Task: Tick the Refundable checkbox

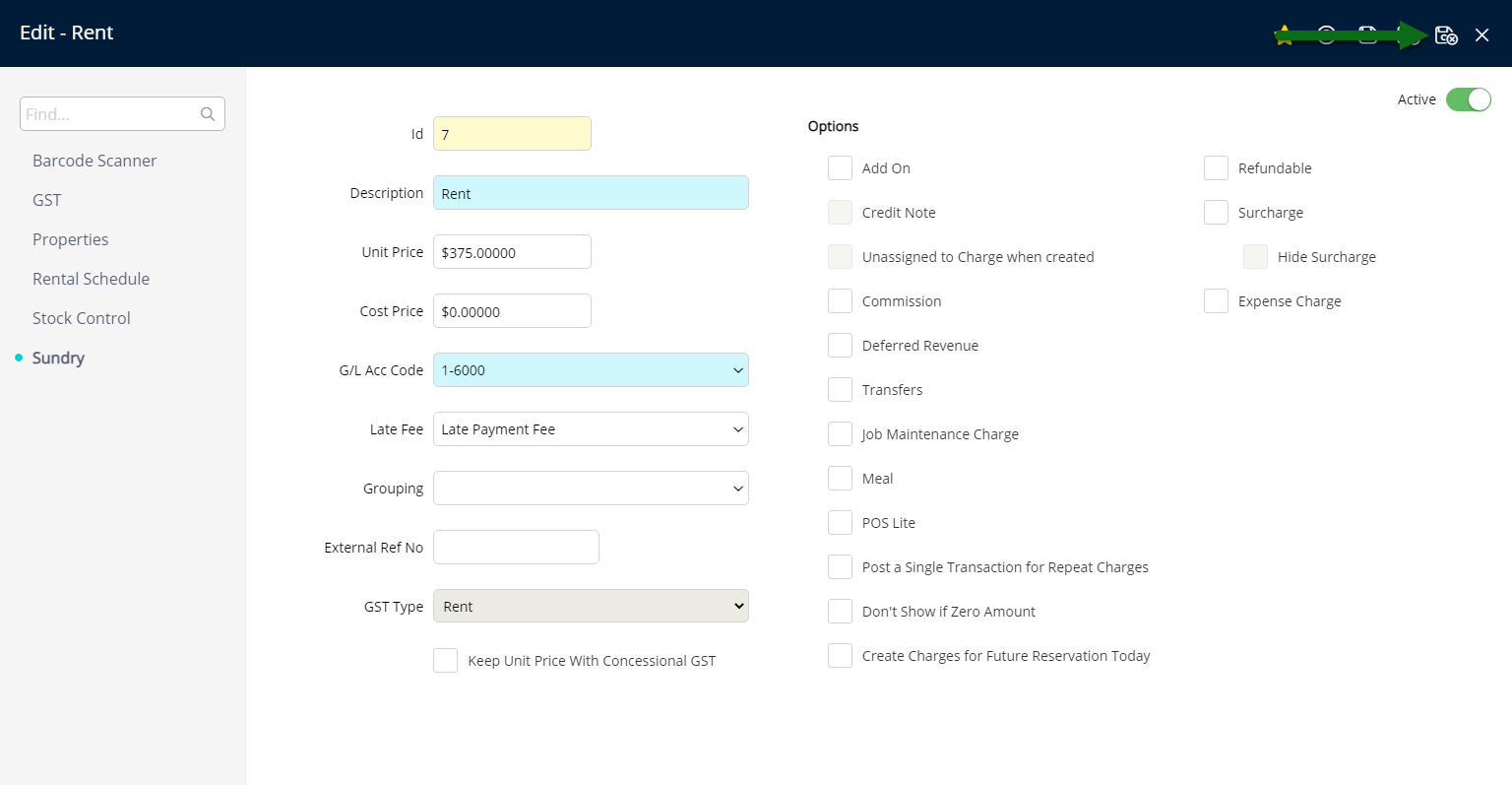Action: (x=1216, y=168)
